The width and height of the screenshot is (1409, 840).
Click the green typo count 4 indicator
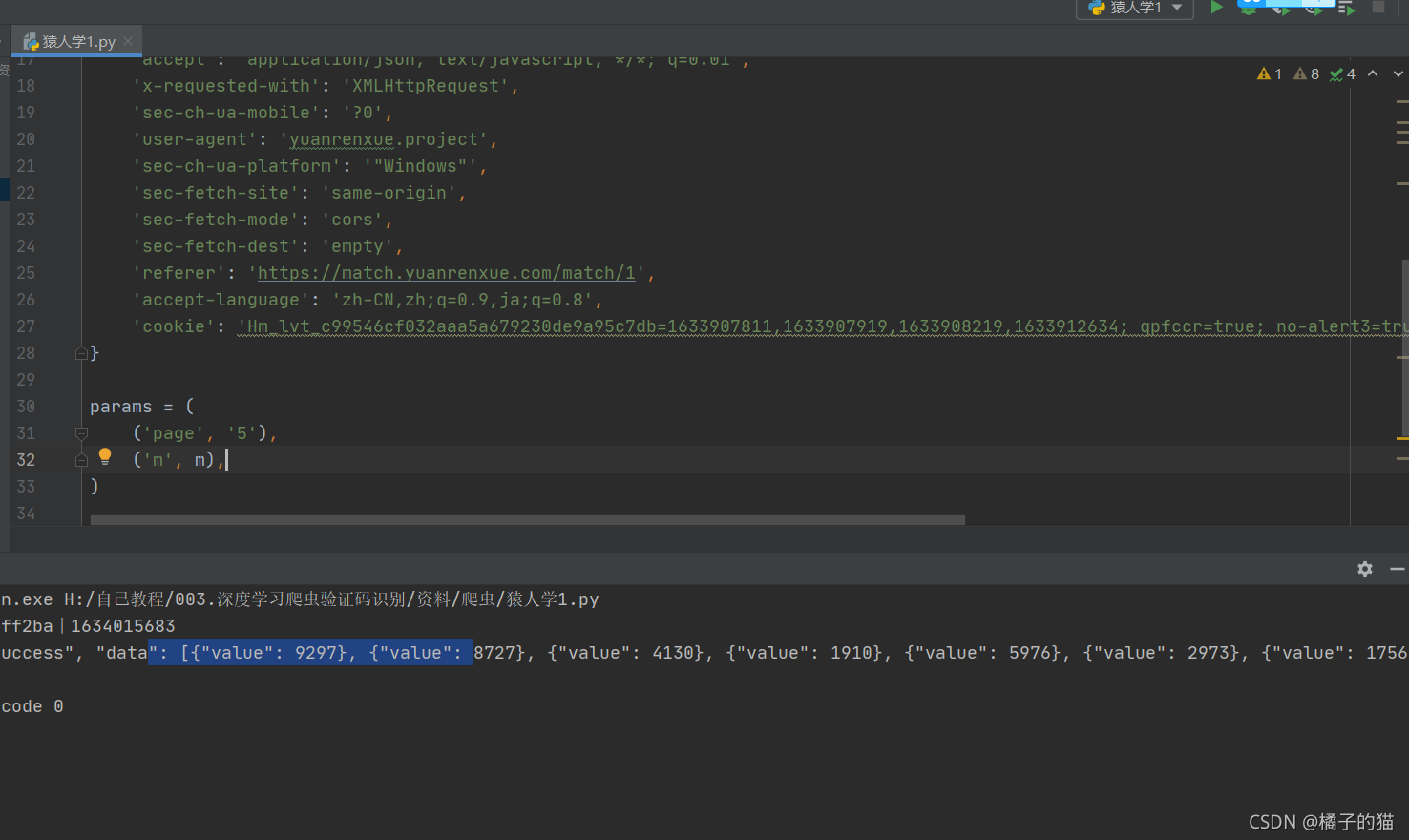pos(1342,73)
